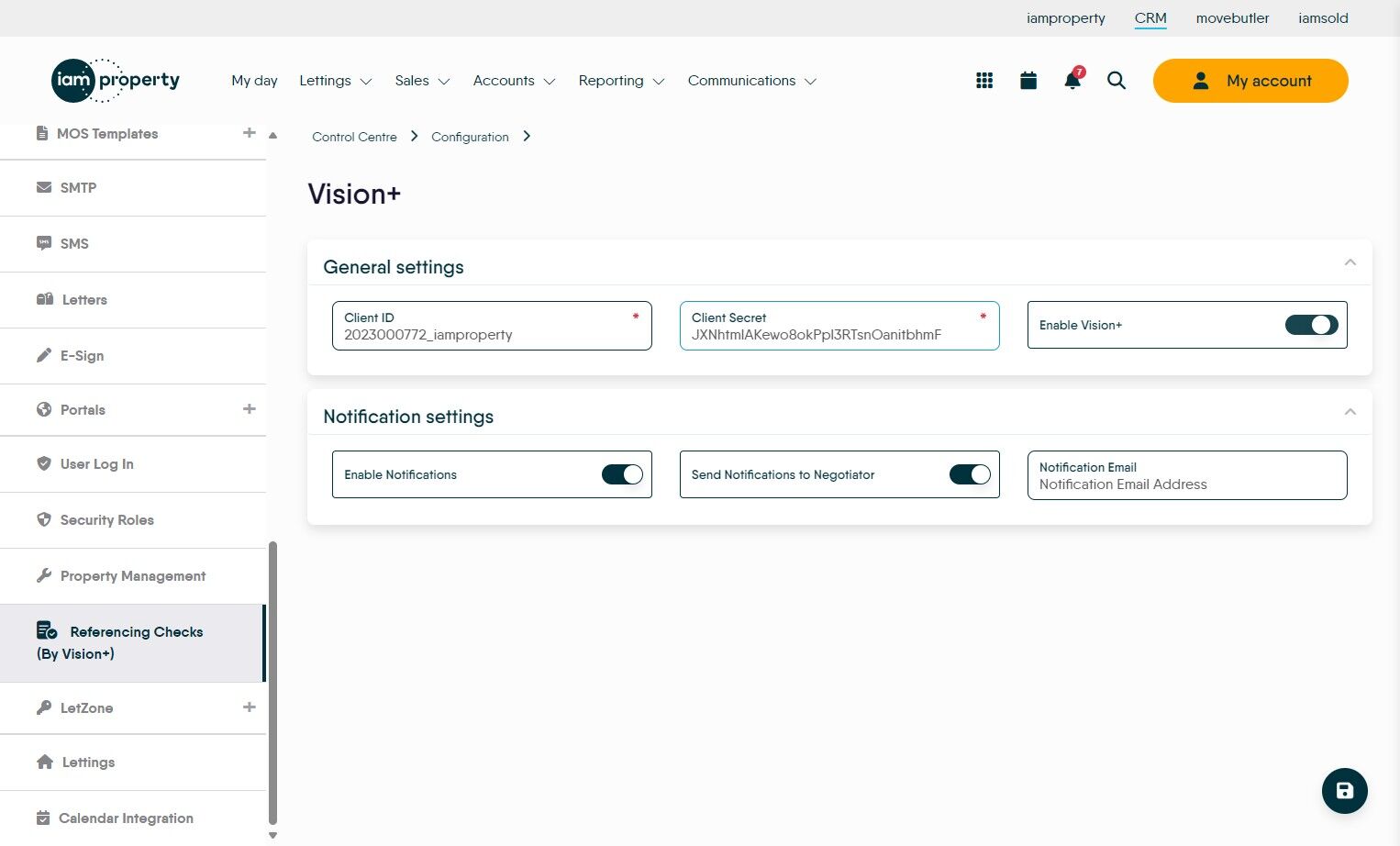Expand the Reporting dropdown menu

coord(621,81)
